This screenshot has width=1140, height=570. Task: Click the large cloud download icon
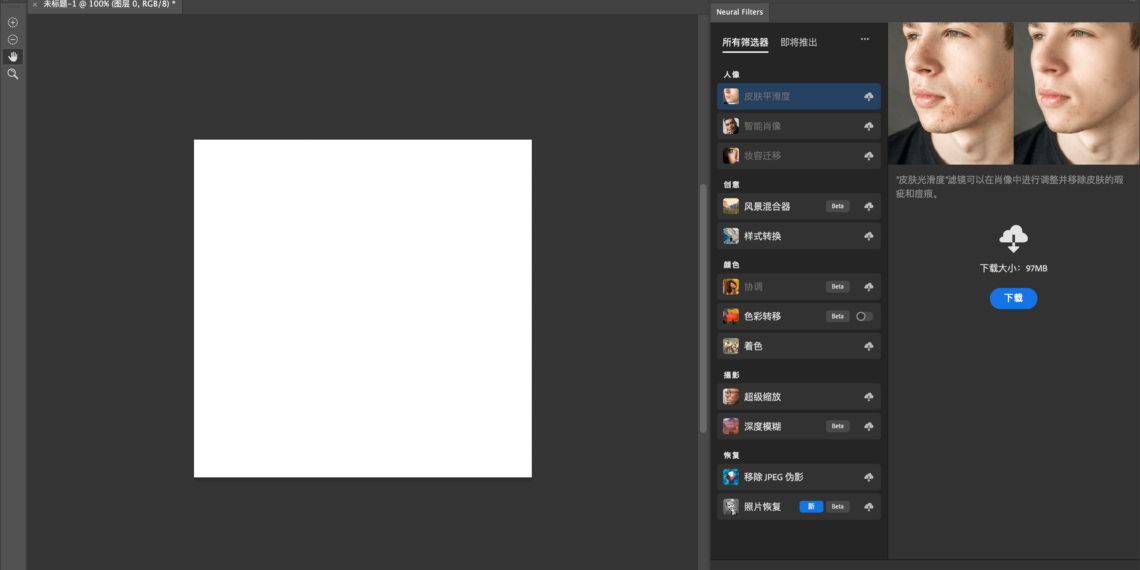[x=1013, y=239]
